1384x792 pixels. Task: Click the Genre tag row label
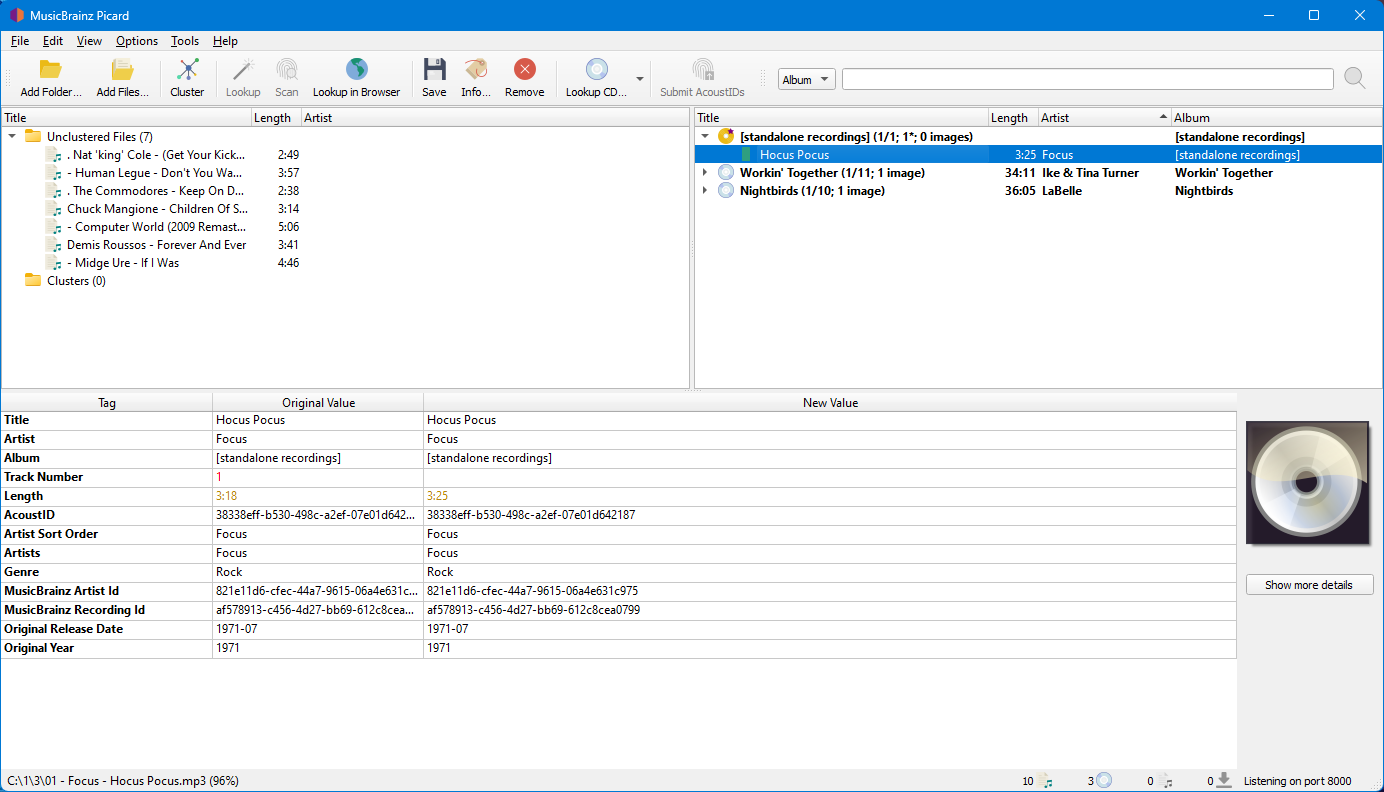21,571
